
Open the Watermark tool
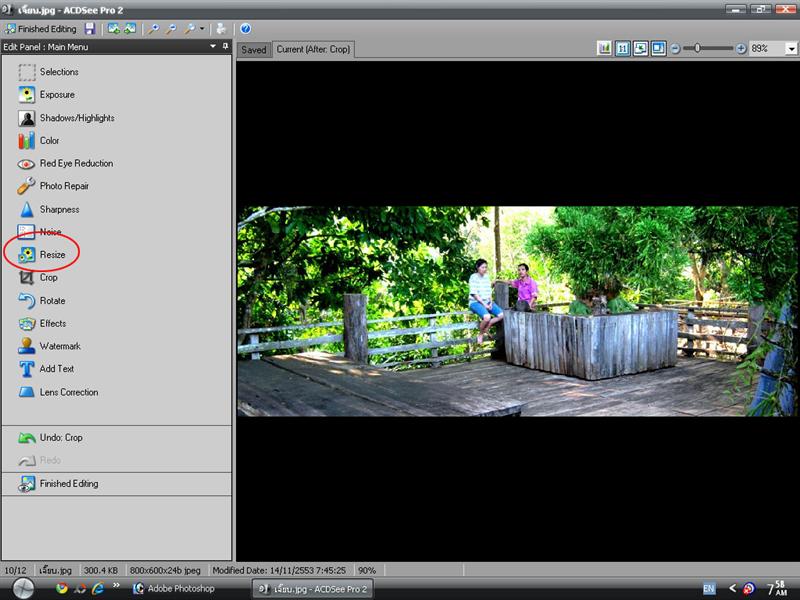60,346
